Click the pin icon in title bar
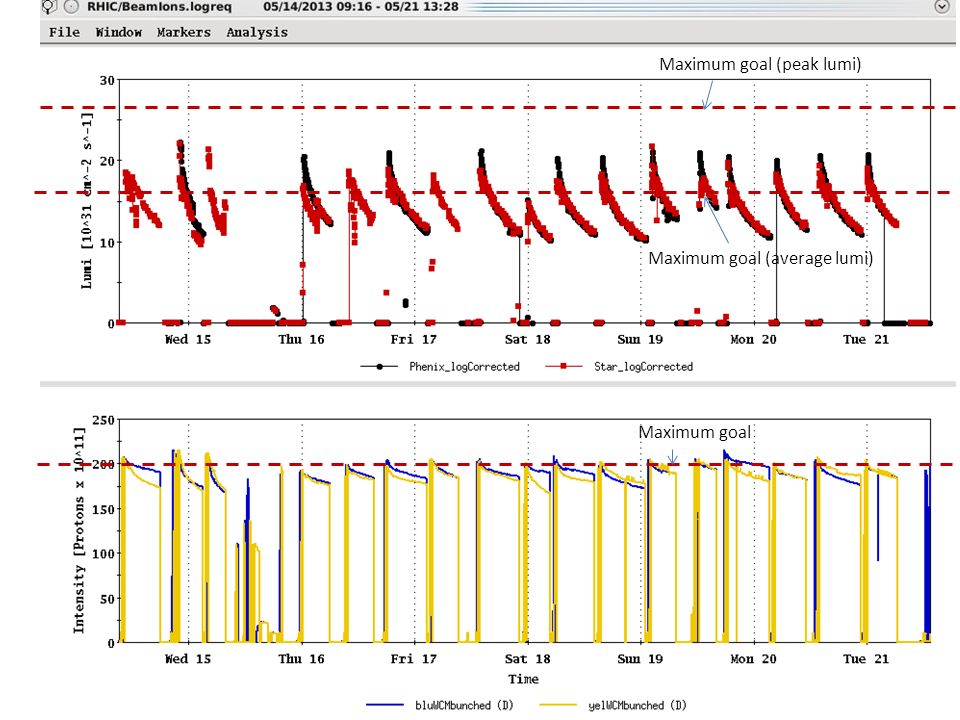The width and height of the screenshot is (960, 720). (x=50, y=7)
